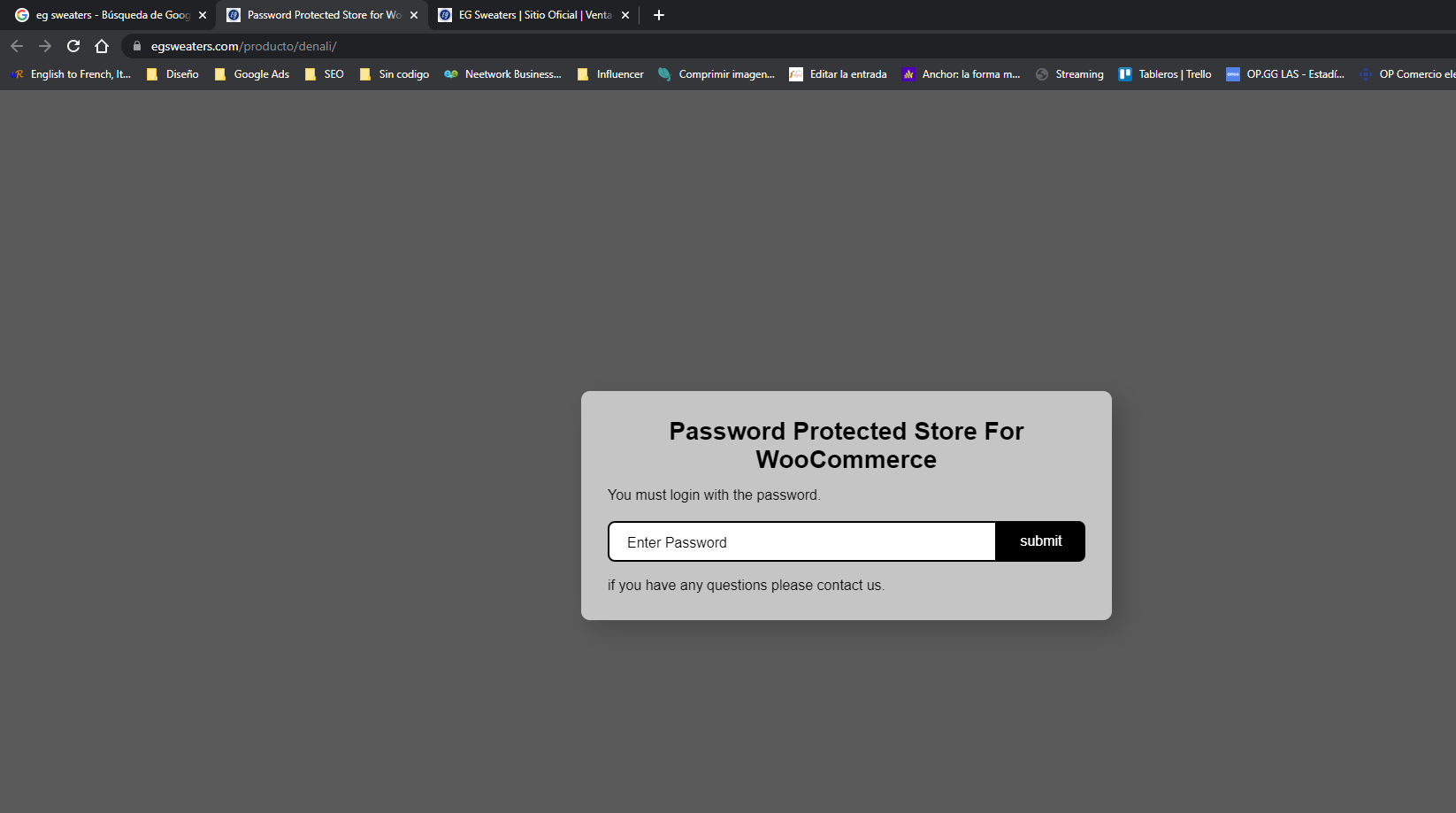The height and width of the screenshot is (813, 1456).
Task: Open the Google Ads bookmark folder
Action: [x=252, y=74]
